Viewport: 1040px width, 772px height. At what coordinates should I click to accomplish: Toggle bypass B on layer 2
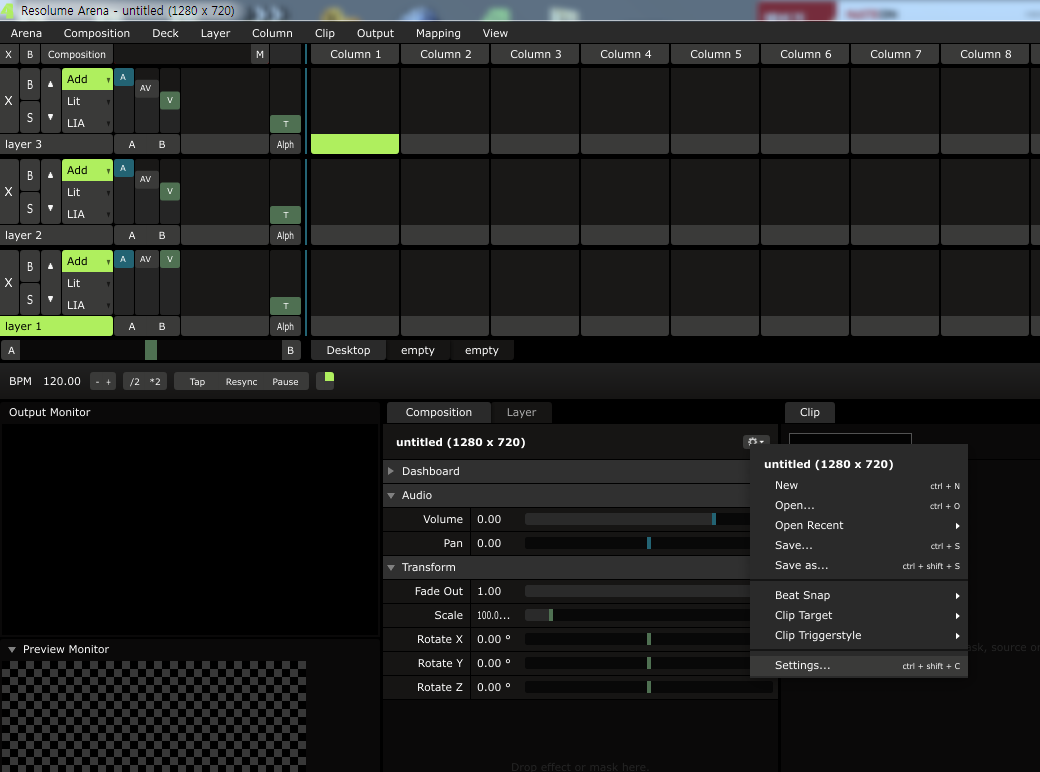(30, 175)
